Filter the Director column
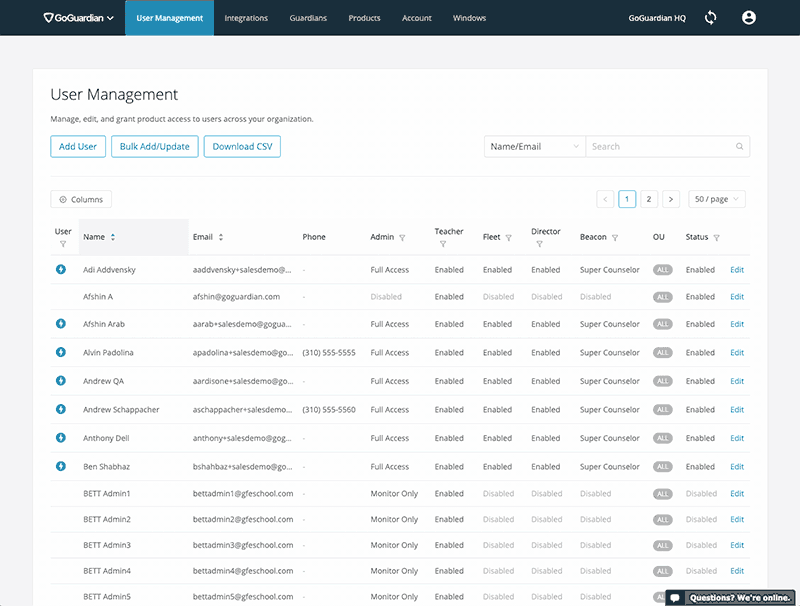Screen dimensions: 800x606 (539, 244)
